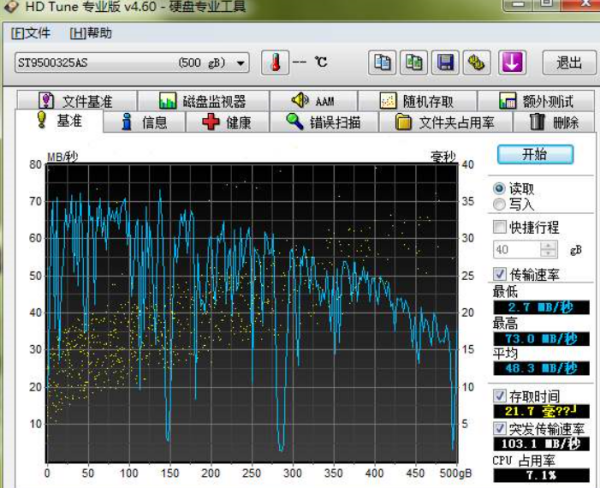Click the copy text to clipboard icon
The height and width of the screenshot is (488, 600).
click(x=382, y=62)
